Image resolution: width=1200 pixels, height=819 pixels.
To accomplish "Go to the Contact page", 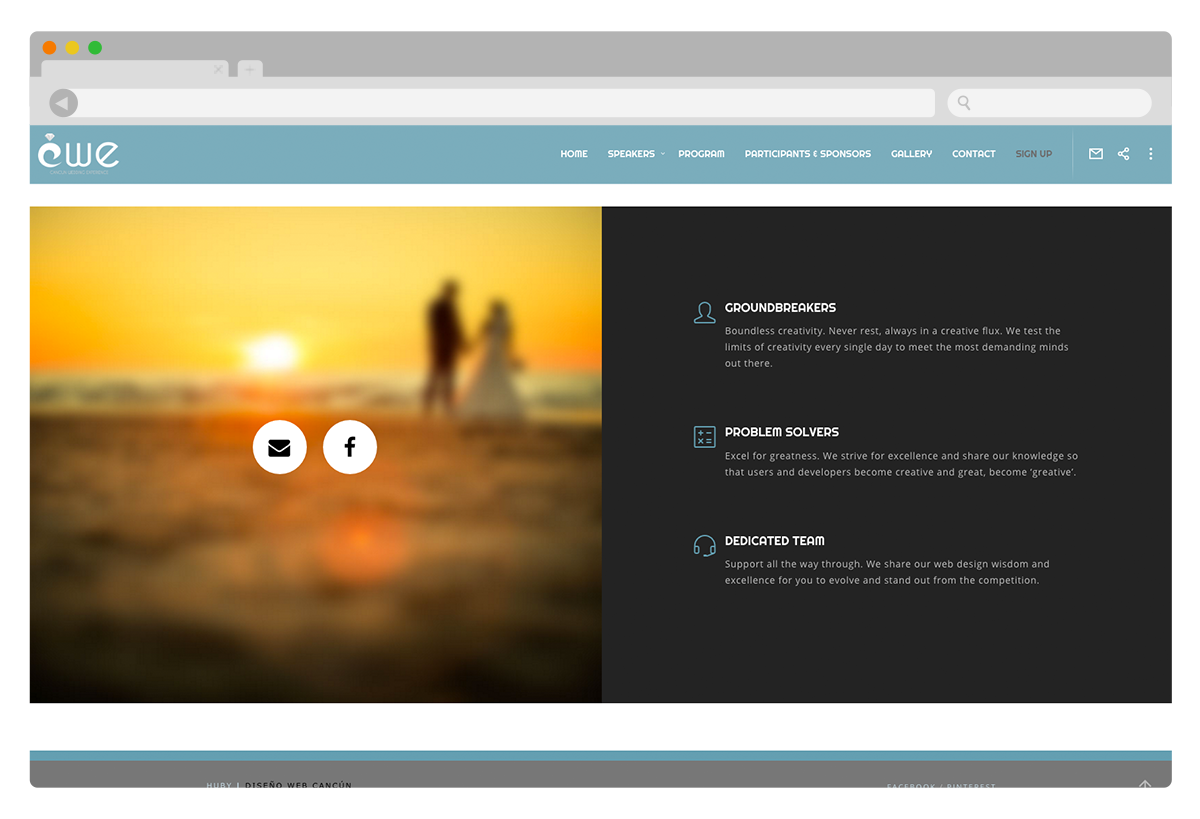I will point(974,154).
